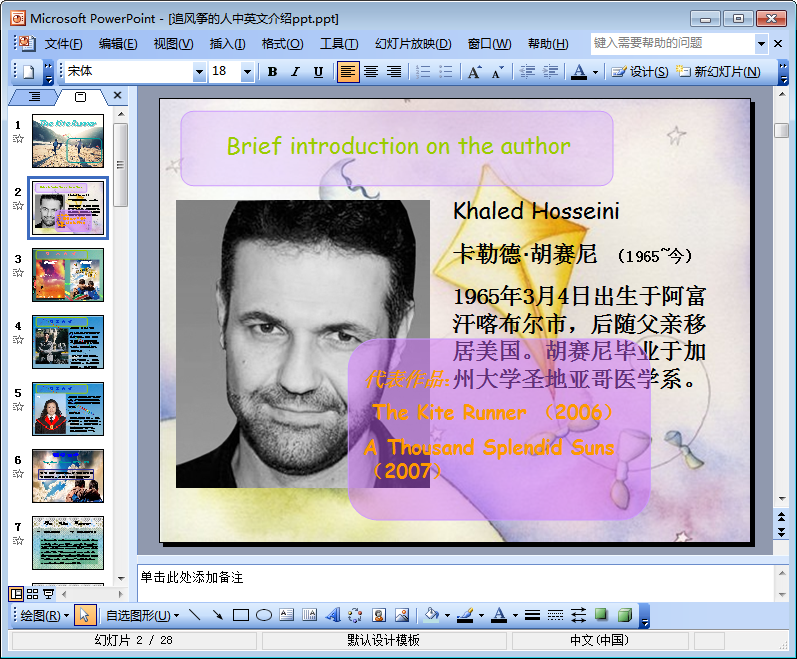Select the Oval drawing tool
The height and width of the screenshot is (659, 797).
(x=263, y=615)
